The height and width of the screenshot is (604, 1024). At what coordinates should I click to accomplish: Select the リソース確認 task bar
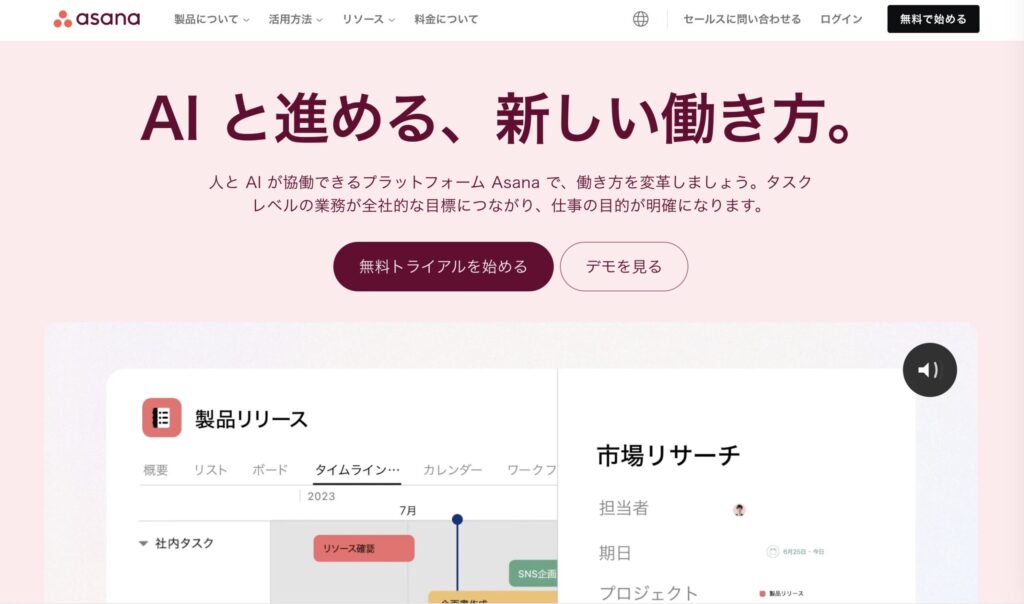click(x=364, y=548)
